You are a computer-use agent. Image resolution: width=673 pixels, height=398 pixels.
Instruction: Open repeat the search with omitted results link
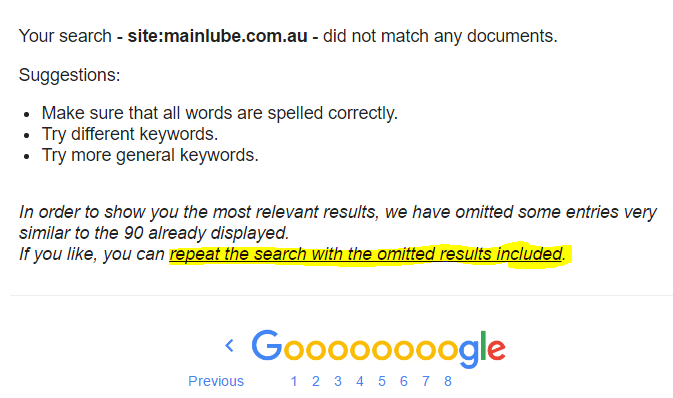(366, 254)
